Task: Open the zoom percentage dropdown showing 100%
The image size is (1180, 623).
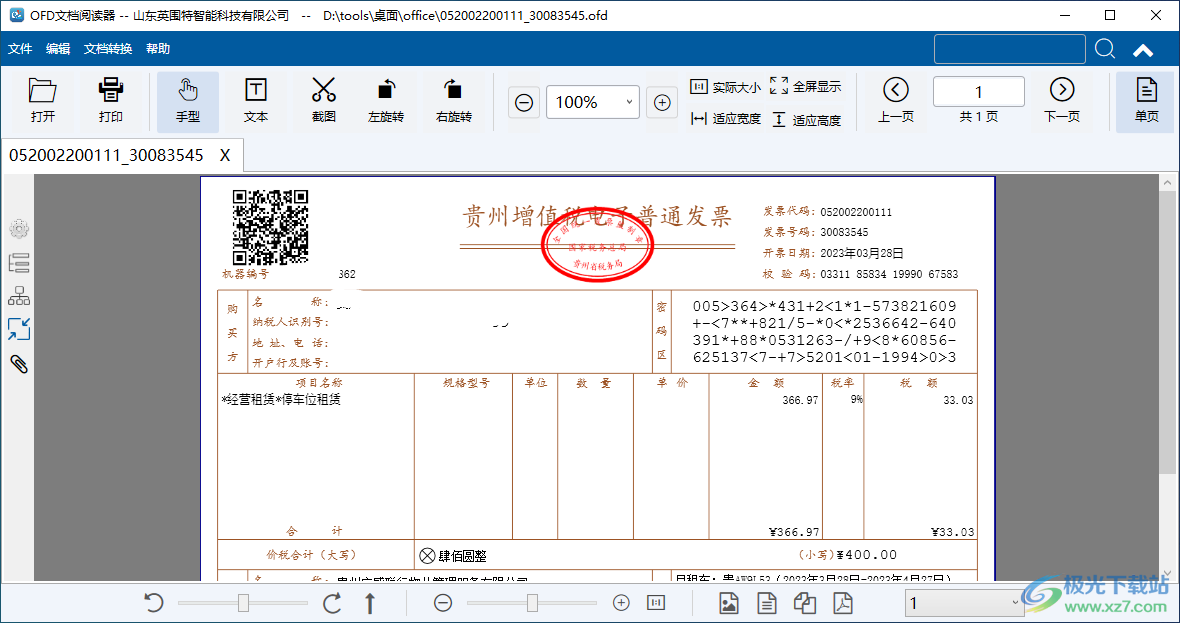Action: (593, 102)
